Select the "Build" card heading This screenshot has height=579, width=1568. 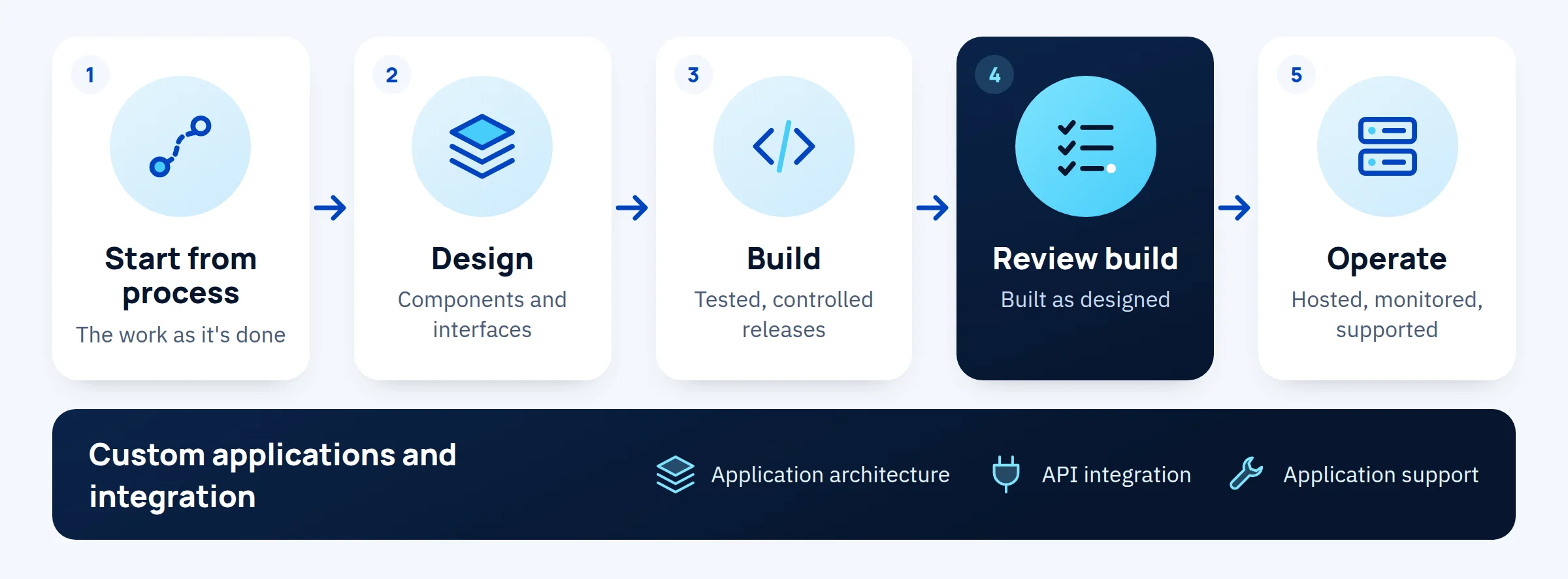click(x=784, y=258)
